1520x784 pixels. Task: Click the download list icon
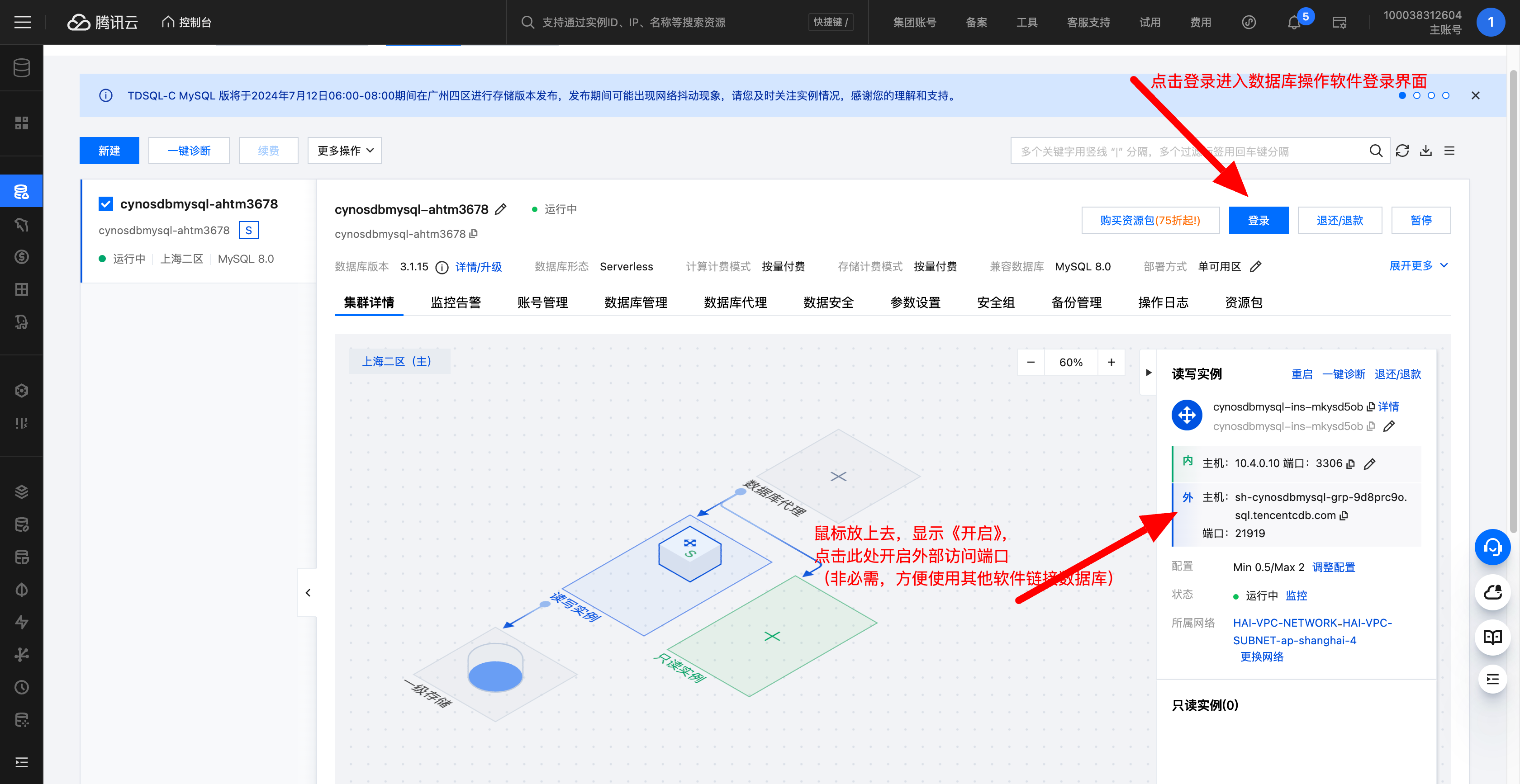tap(1425, 151)
